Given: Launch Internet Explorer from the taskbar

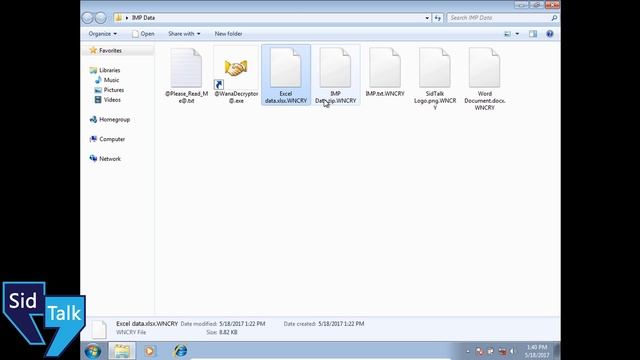Looking at the screenshot, I should coord(180,351).
